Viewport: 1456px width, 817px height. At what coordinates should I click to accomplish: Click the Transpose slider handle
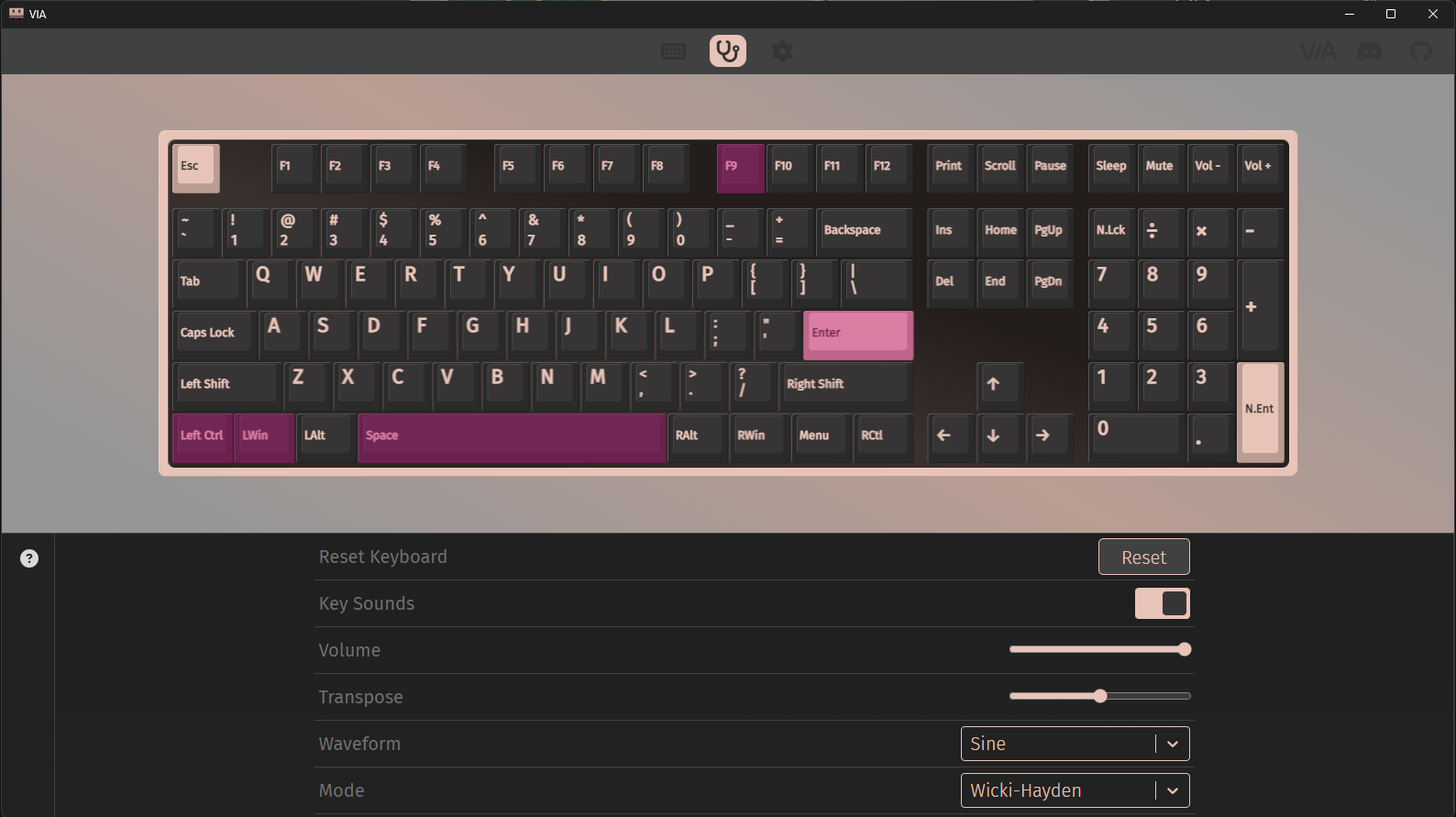(1100, 697)
